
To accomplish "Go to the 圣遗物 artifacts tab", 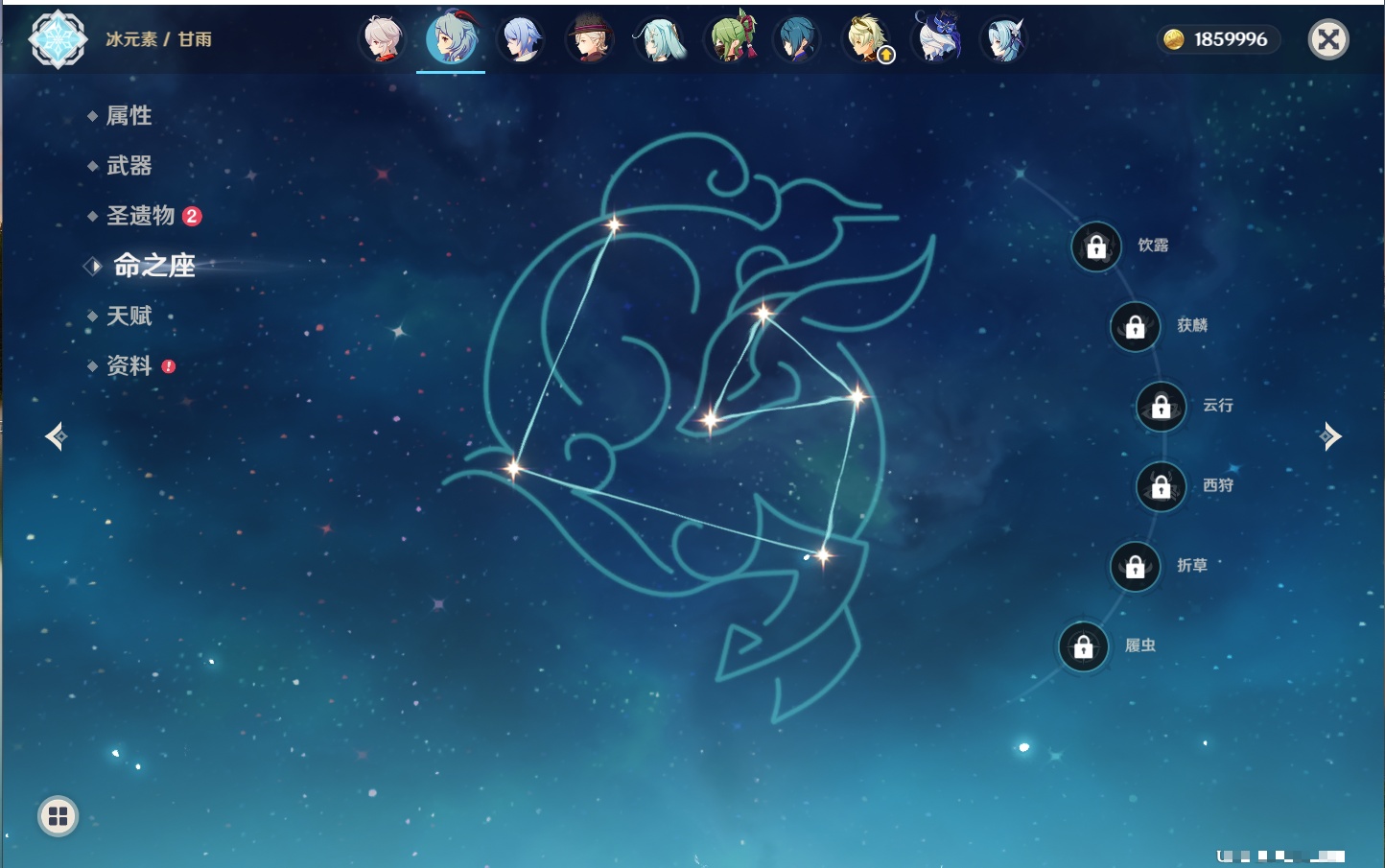I will pos(140,216).
